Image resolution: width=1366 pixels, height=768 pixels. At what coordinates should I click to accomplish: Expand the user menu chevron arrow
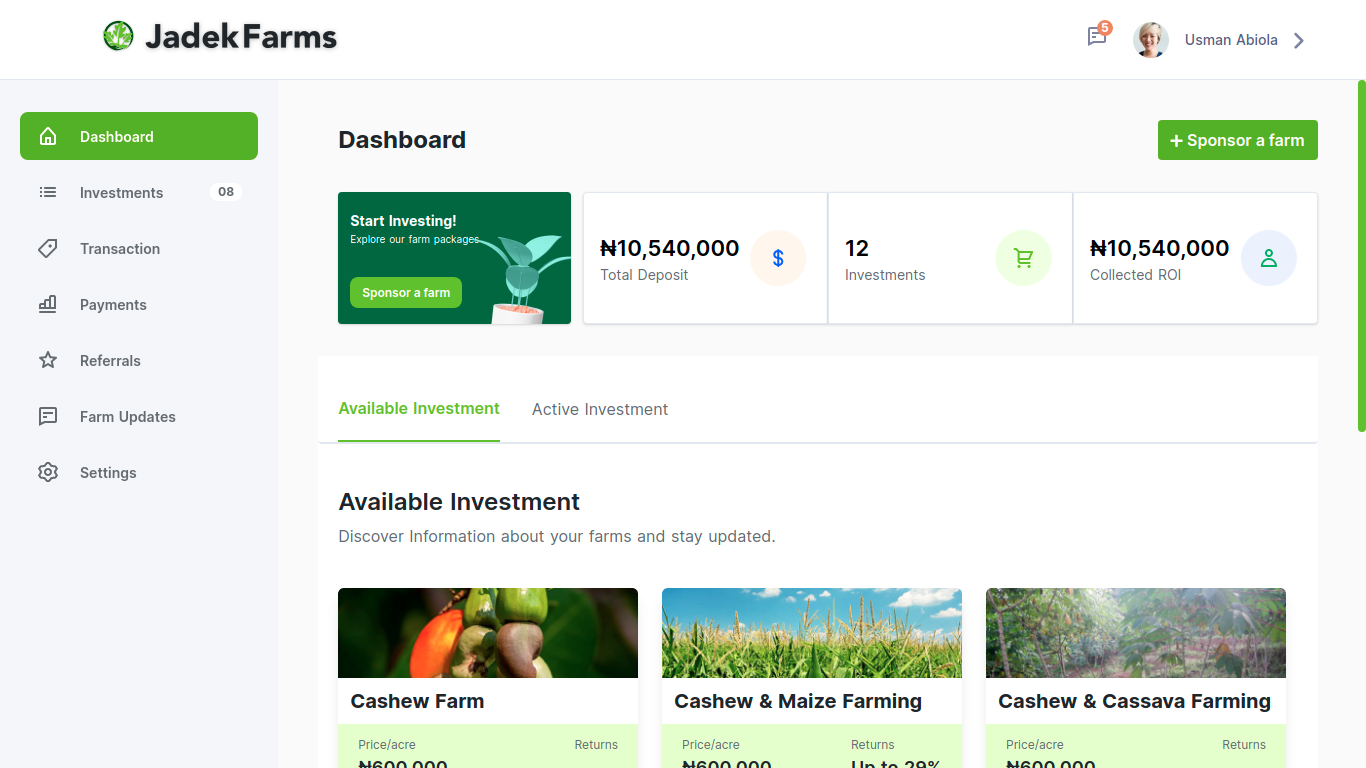coord(1299,40)
